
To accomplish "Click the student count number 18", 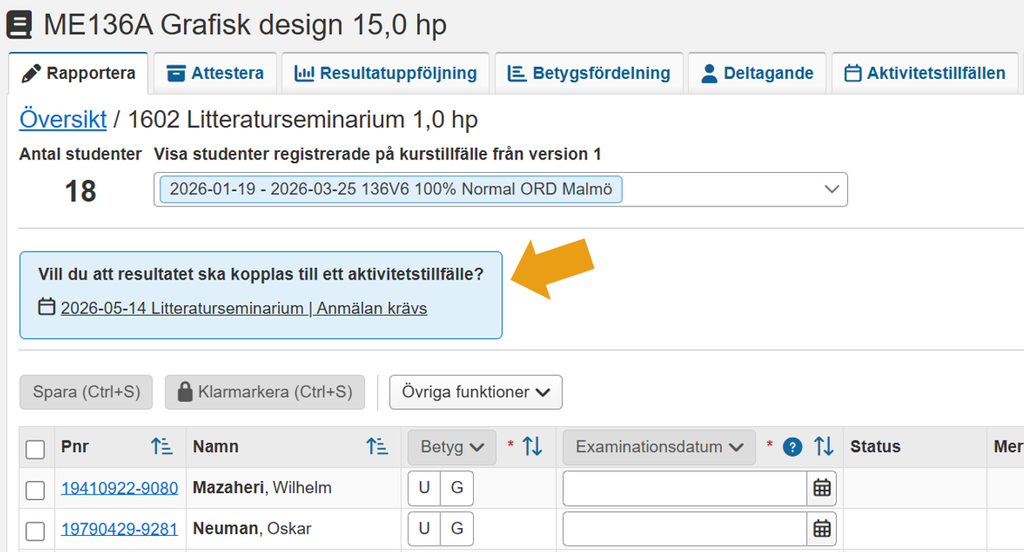I will (x=80, y=191).
